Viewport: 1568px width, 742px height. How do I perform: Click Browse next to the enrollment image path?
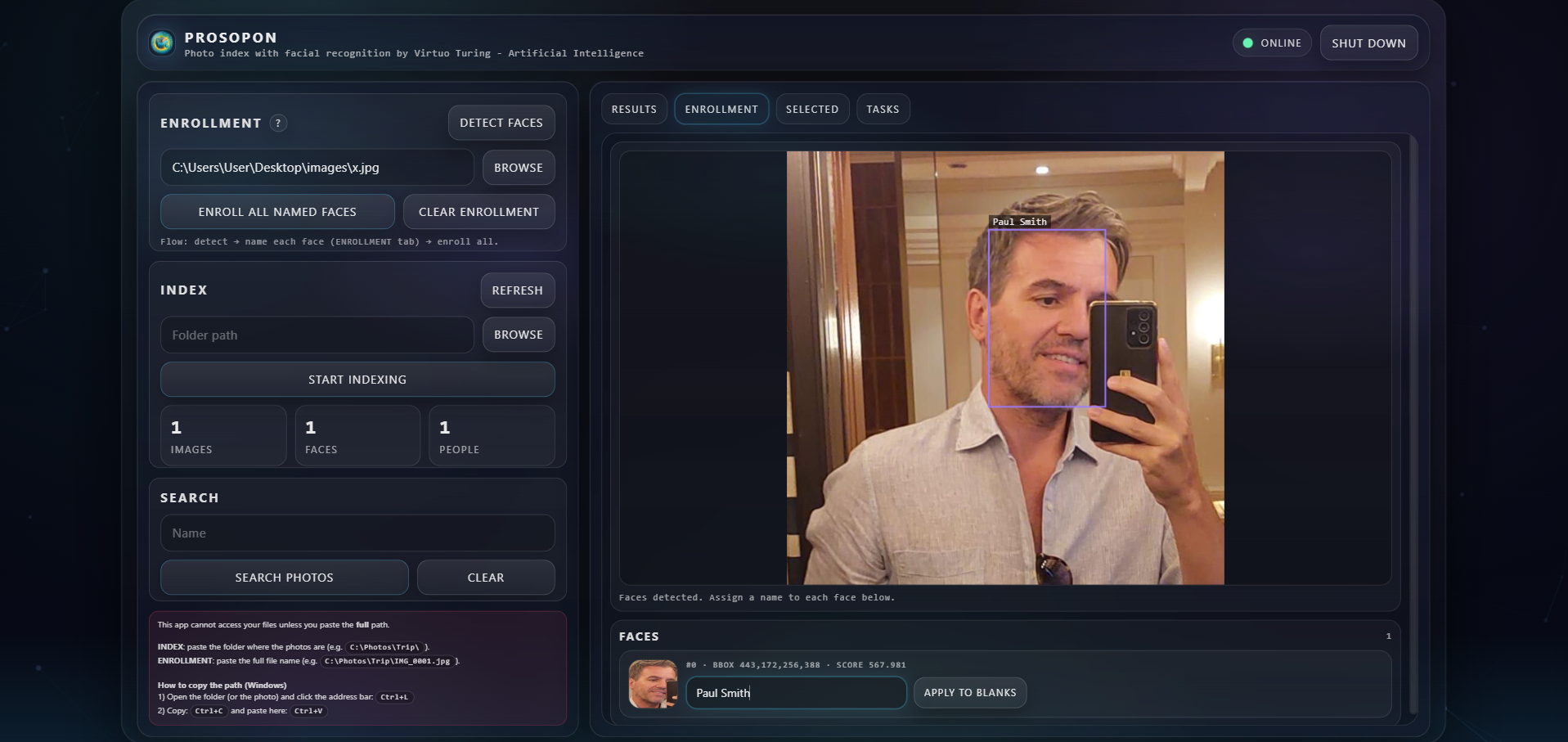pyautogui.click(x=518, y=168)
